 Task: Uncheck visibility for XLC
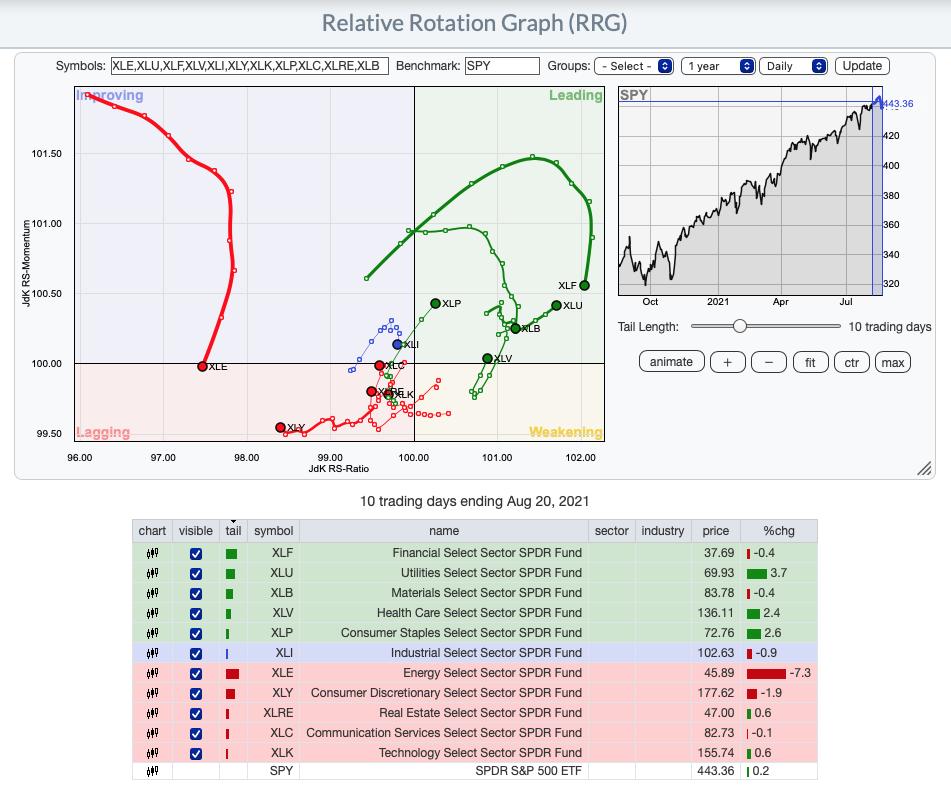coord(196,734)
